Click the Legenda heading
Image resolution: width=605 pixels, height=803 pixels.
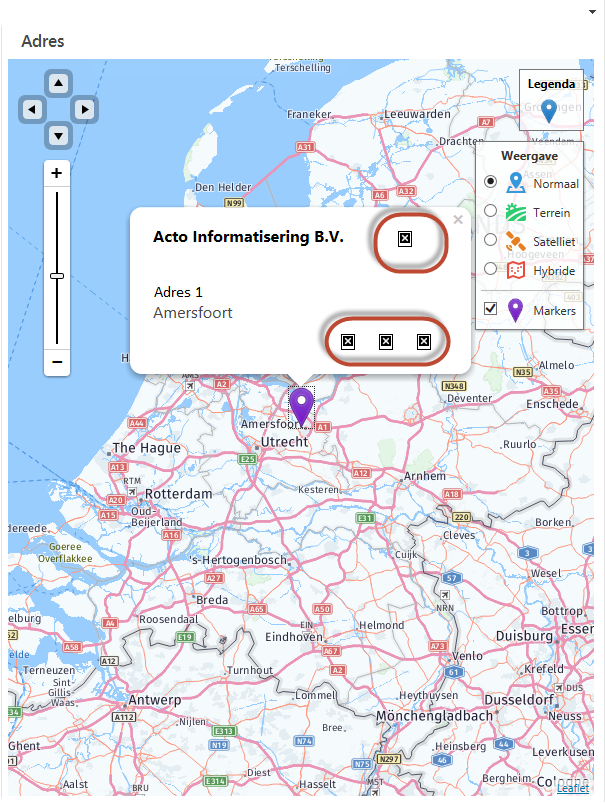[551, 84]
